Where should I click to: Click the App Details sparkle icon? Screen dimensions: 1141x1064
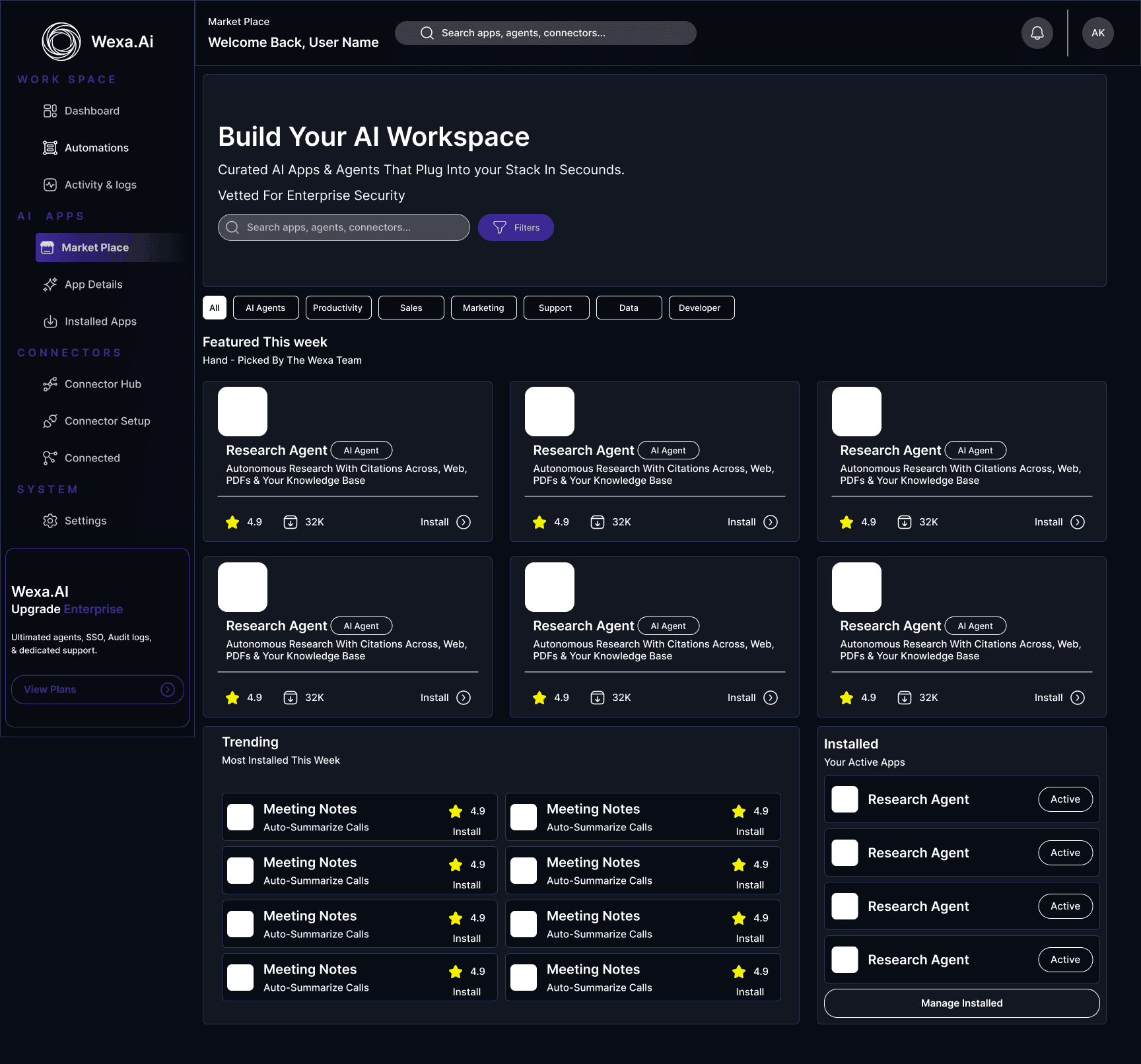(x=50, y=284)
